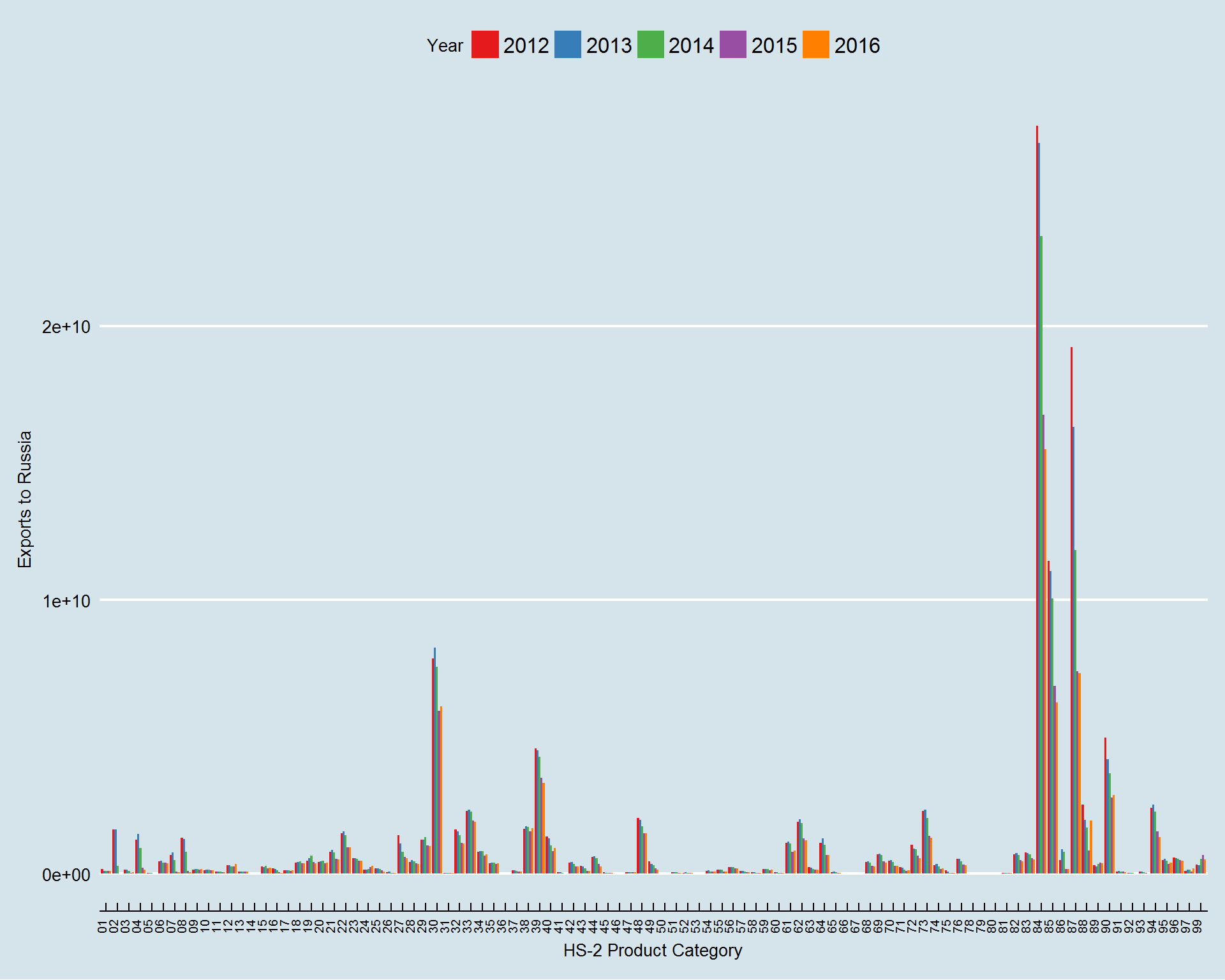Screen dimensions: 1225x980
Task: Click the red 2012 bar for category 90
Action: pos(1105,805)
